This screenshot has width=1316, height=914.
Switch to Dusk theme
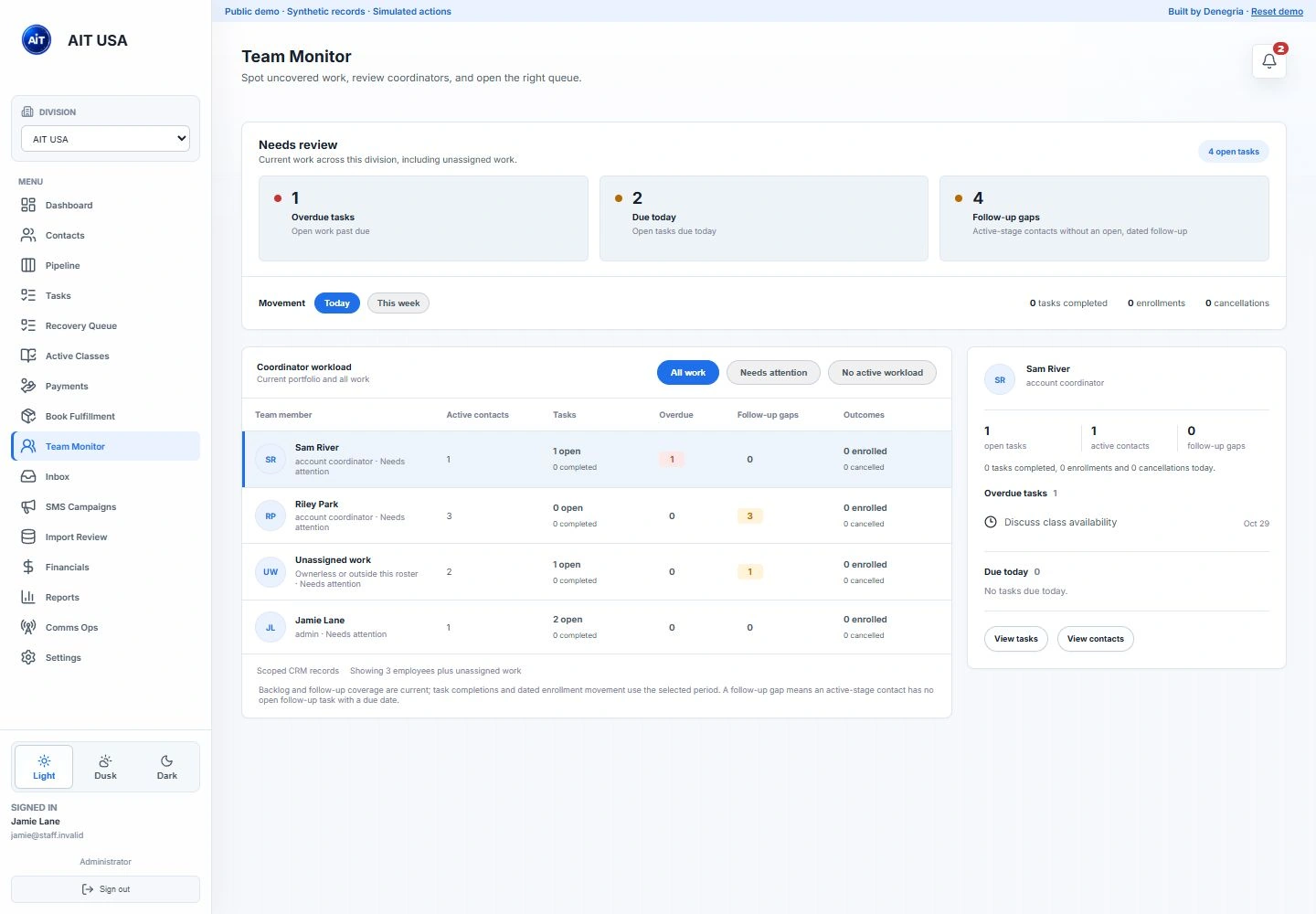pyautogui.click(x=105, y=767)
